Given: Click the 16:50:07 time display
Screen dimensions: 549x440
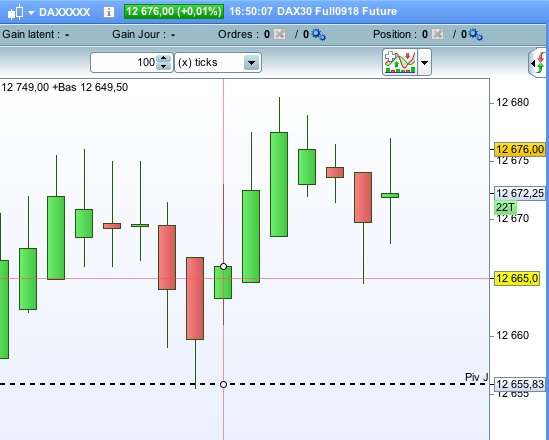Looking at the screenshot, I should (251, 12).
